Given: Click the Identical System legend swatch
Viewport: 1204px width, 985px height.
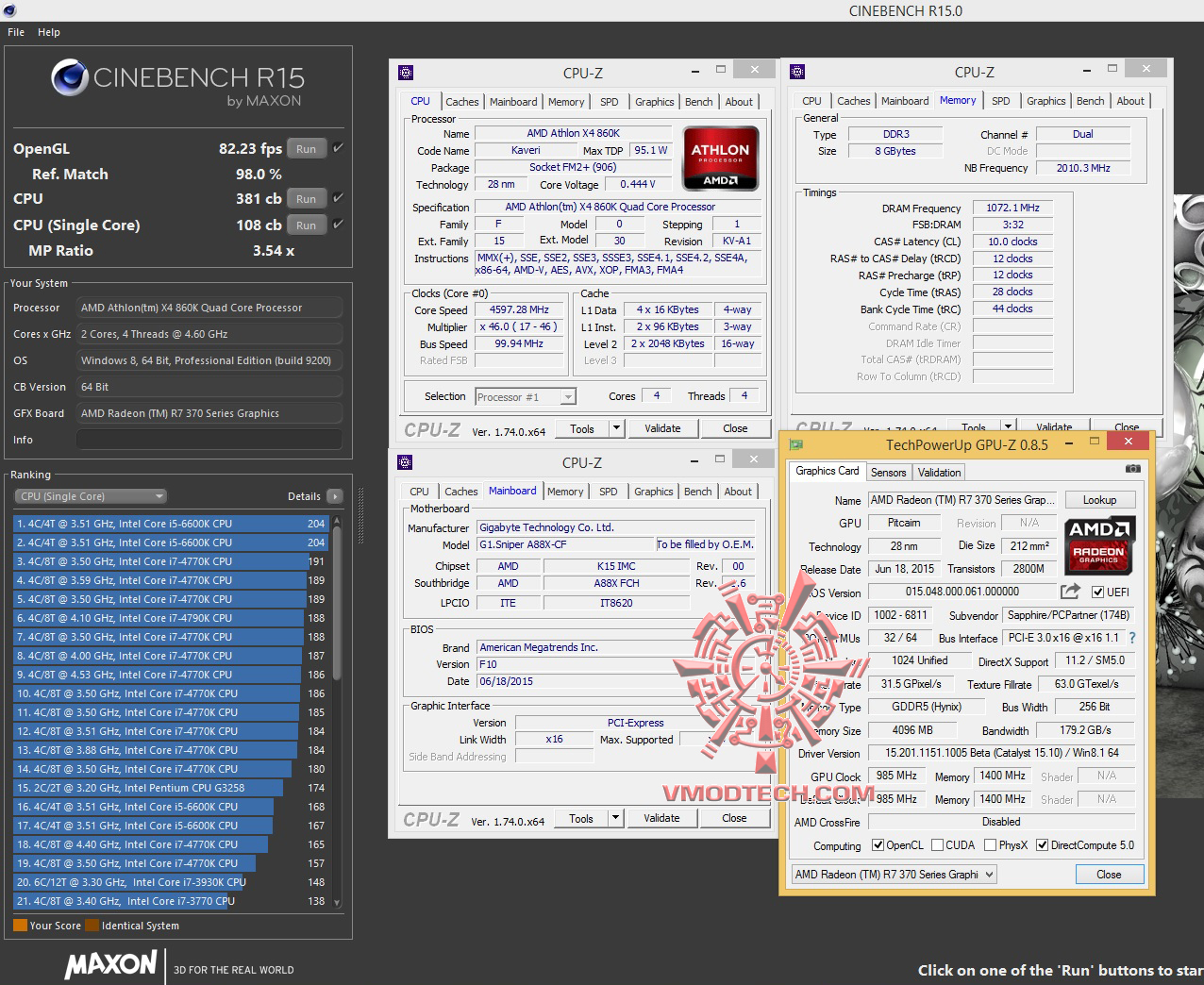Looking at the screenshot, I should (92, 926).
